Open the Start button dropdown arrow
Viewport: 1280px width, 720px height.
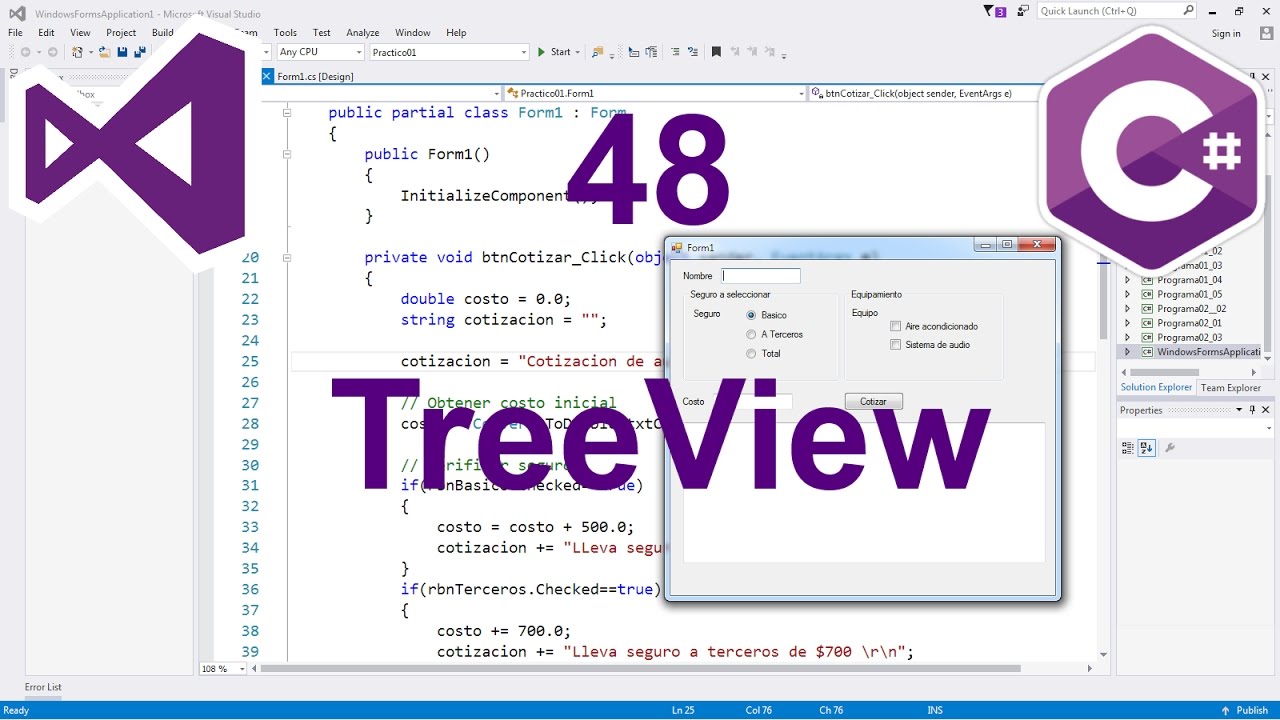(579, 52)
